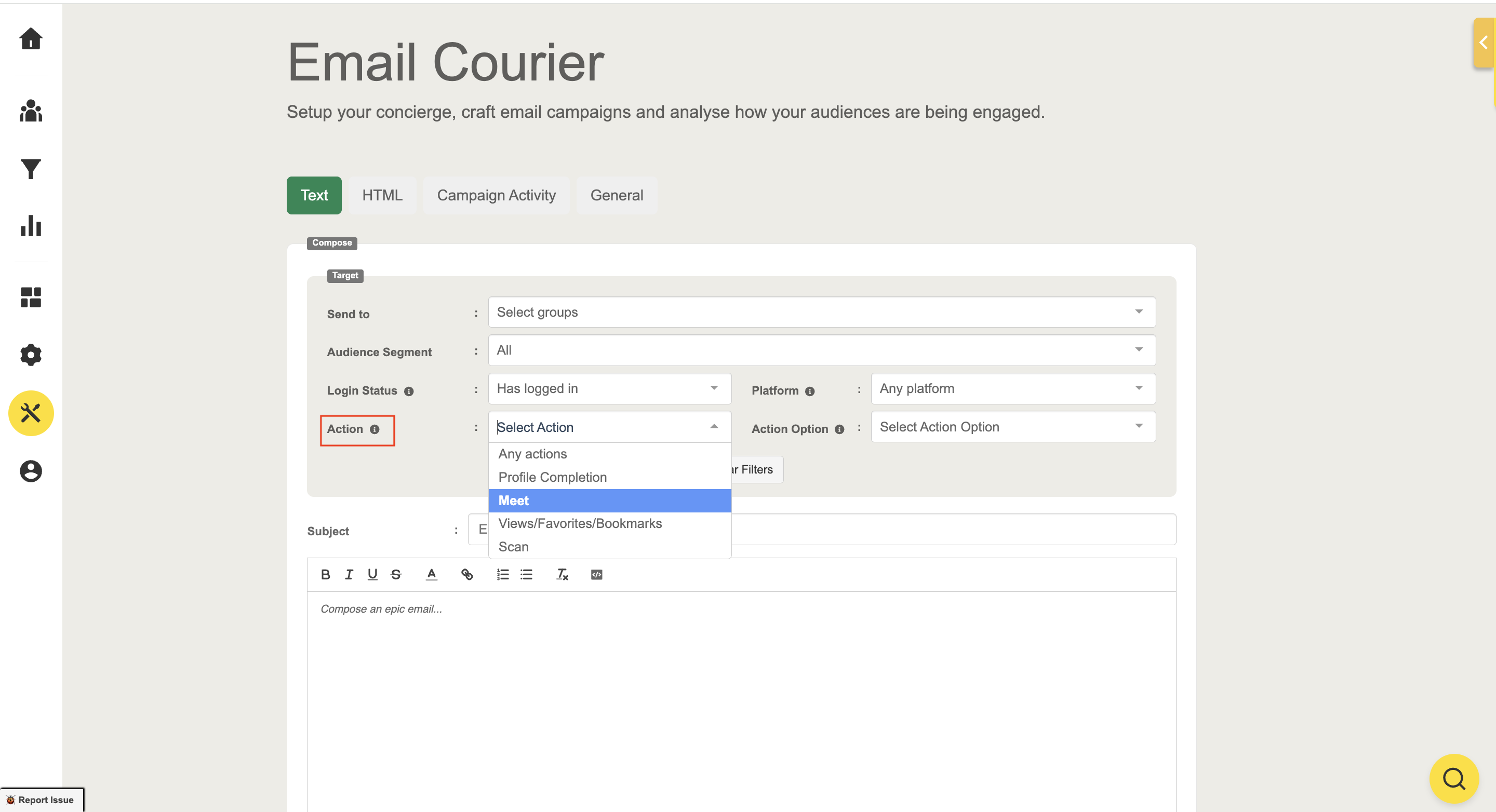
Task: Open the people/audience sidebar icon
Action: pos(31,111)
